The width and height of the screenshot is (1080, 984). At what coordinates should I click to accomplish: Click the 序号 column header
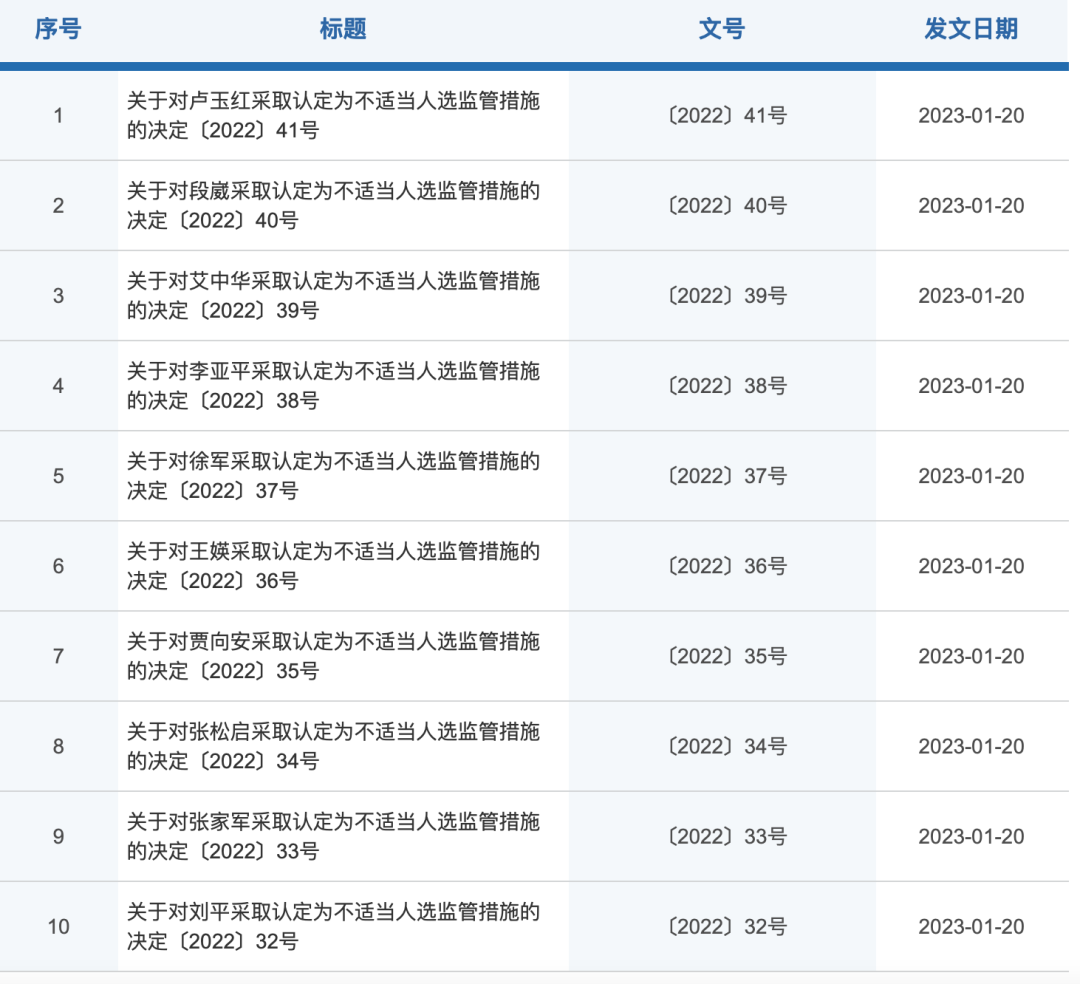tap(58, 30)
